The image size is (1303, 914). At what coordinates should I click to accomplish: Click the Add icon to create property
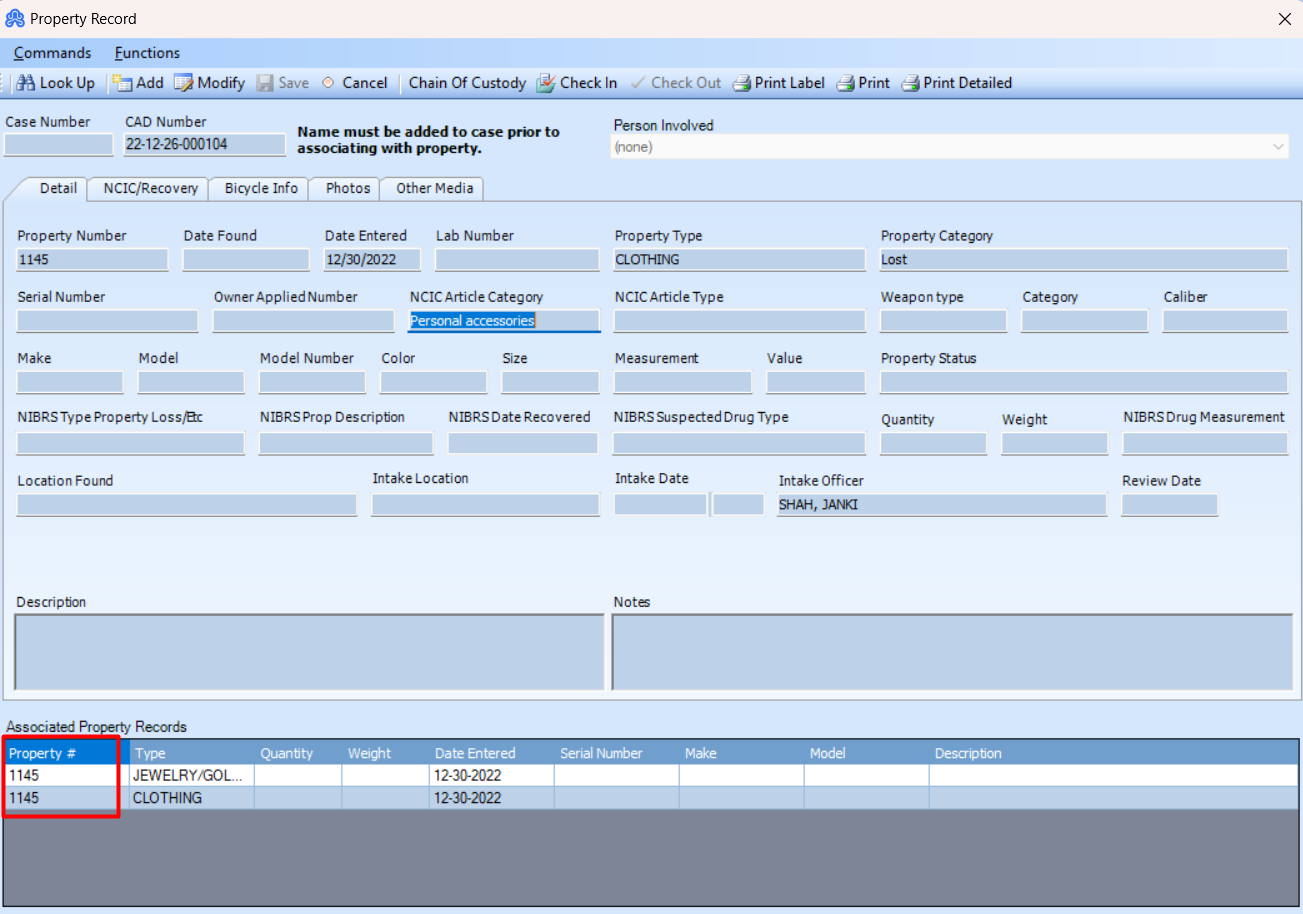[x=138, y=83]
